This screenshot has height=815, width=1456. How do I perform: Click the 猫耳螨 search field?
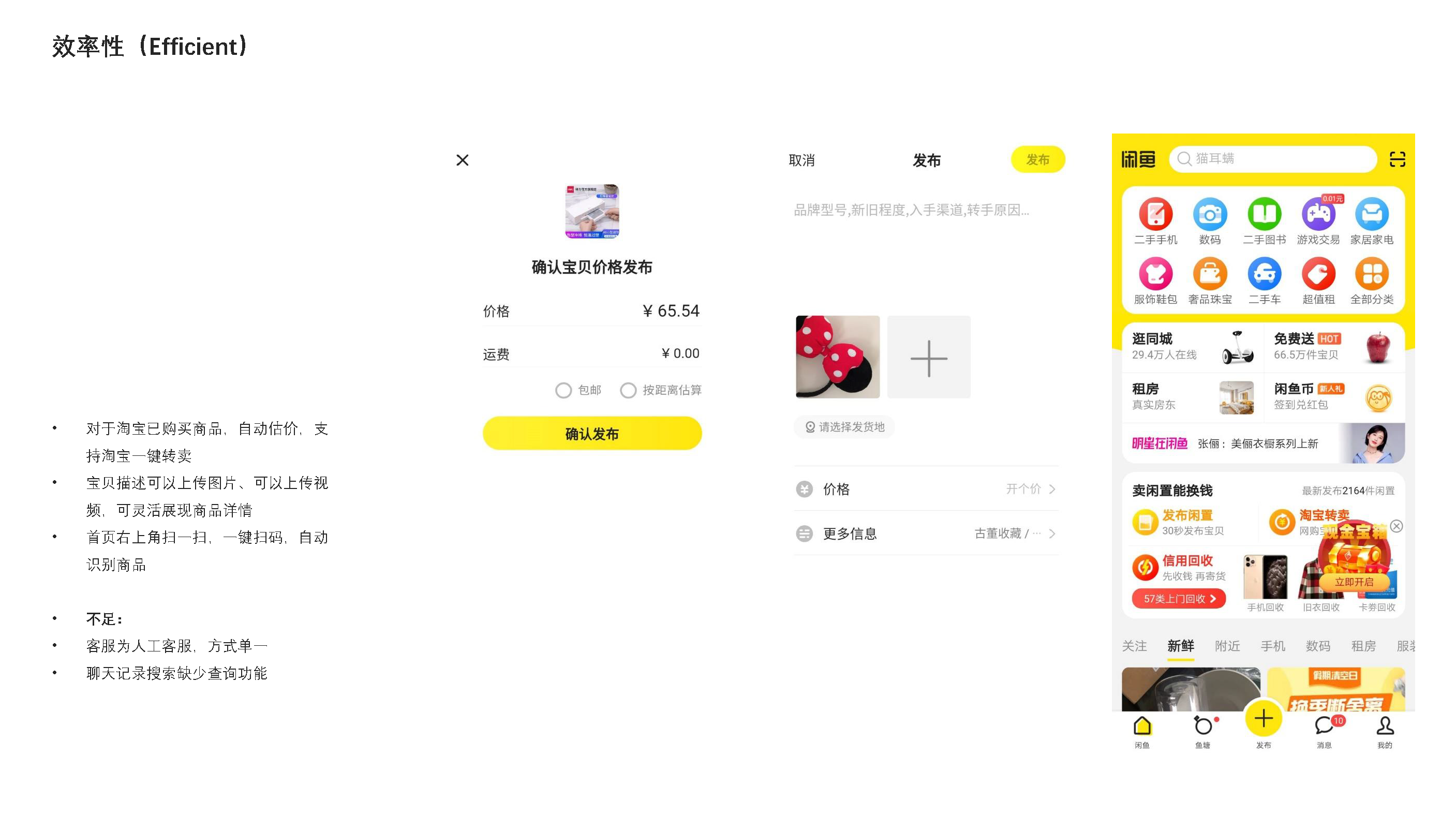click(1272, 159)
